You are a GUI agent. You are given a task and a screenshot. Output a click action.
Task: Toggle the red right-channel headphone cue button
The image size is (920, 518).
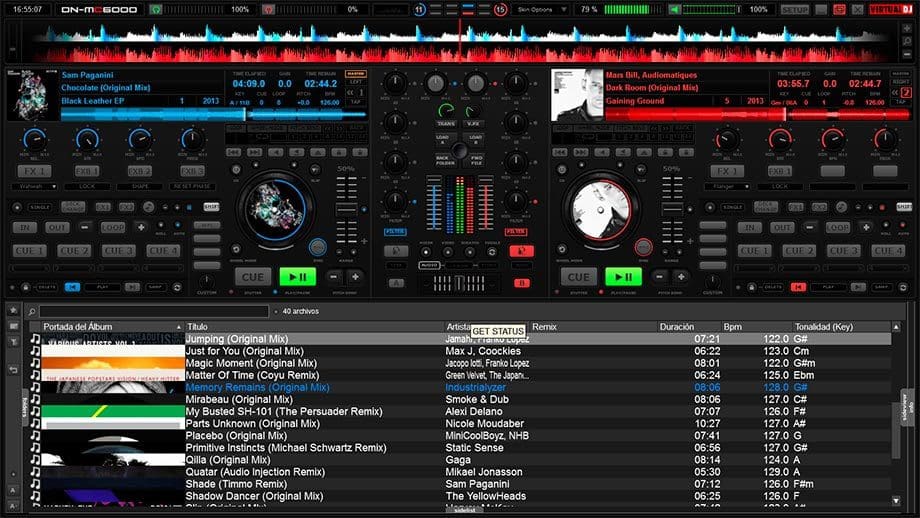tap(521, 252)
